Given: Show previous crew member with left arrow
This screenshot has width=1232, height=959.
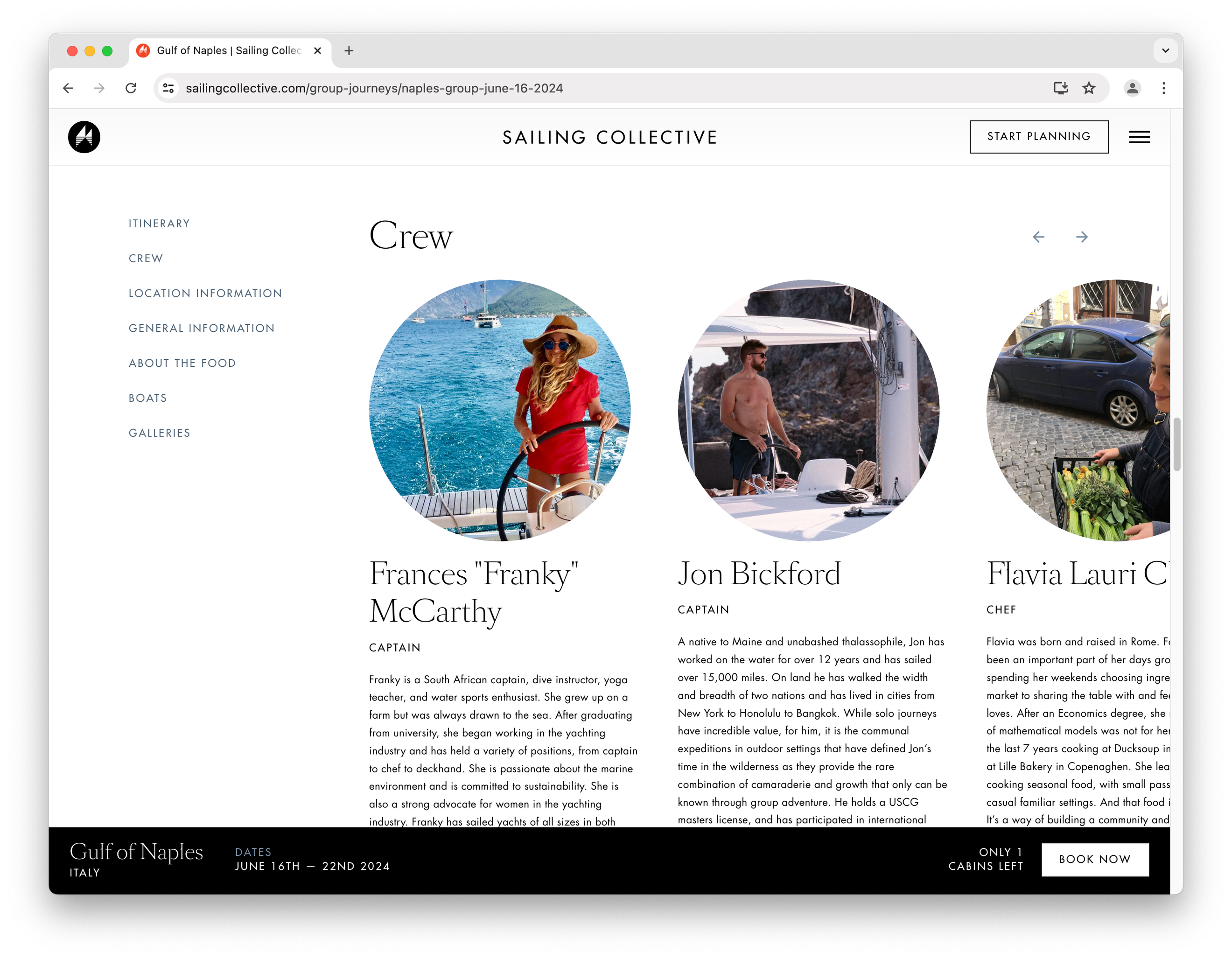Looking at the screenshot, I should pos(1038,237).
